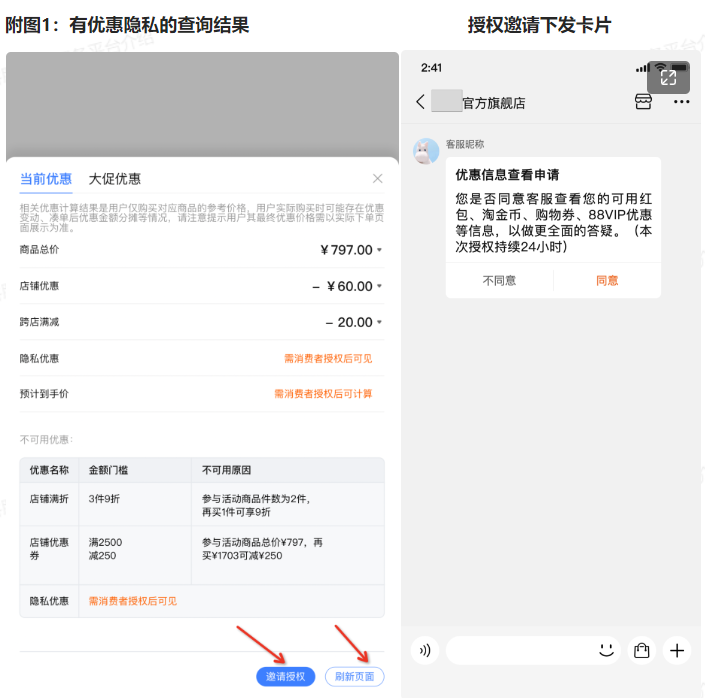Click the 优惠信息查看申请 card title
This screenshot has height=698, width=705.
point(507,174)
